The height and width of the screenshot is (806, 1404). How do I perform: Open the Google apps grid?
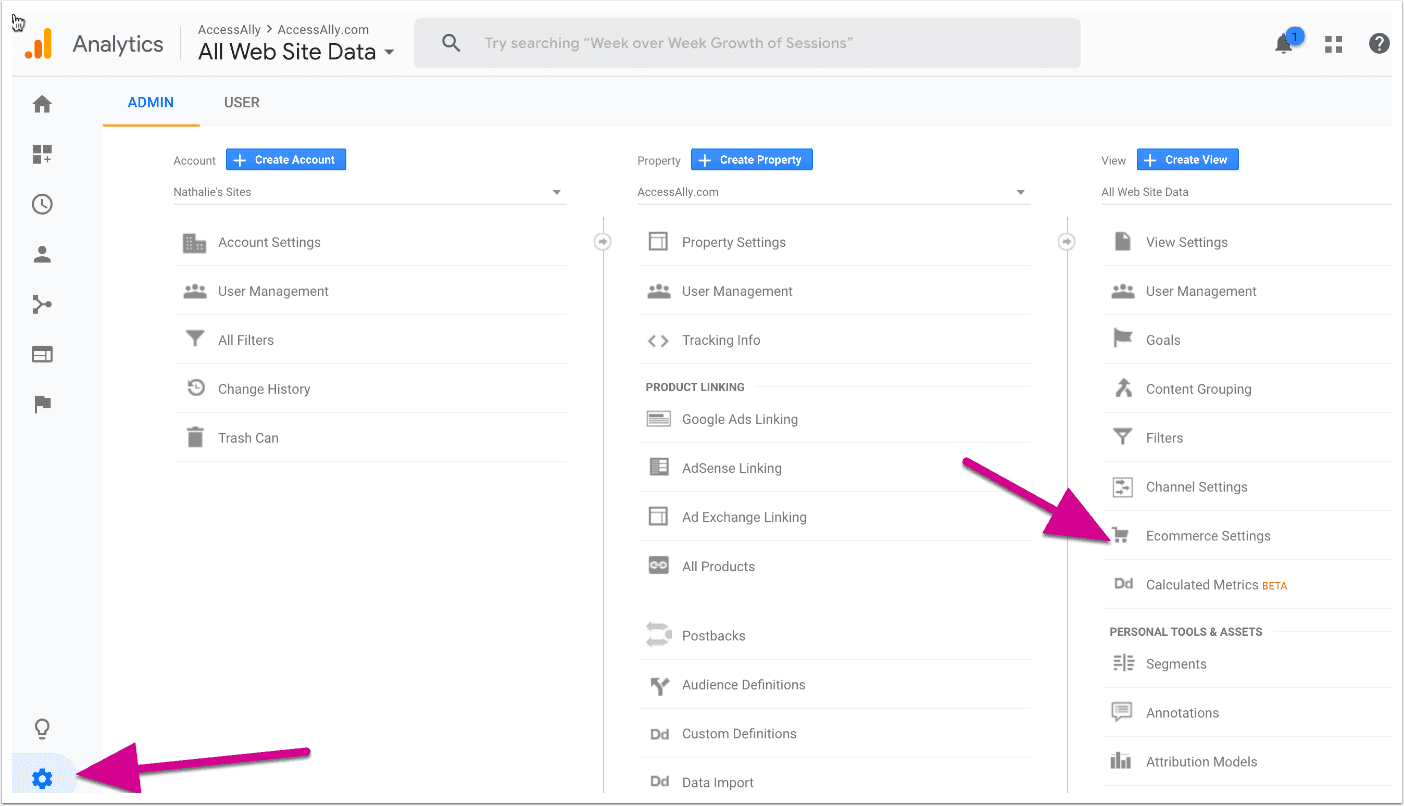pos(1333,44)
